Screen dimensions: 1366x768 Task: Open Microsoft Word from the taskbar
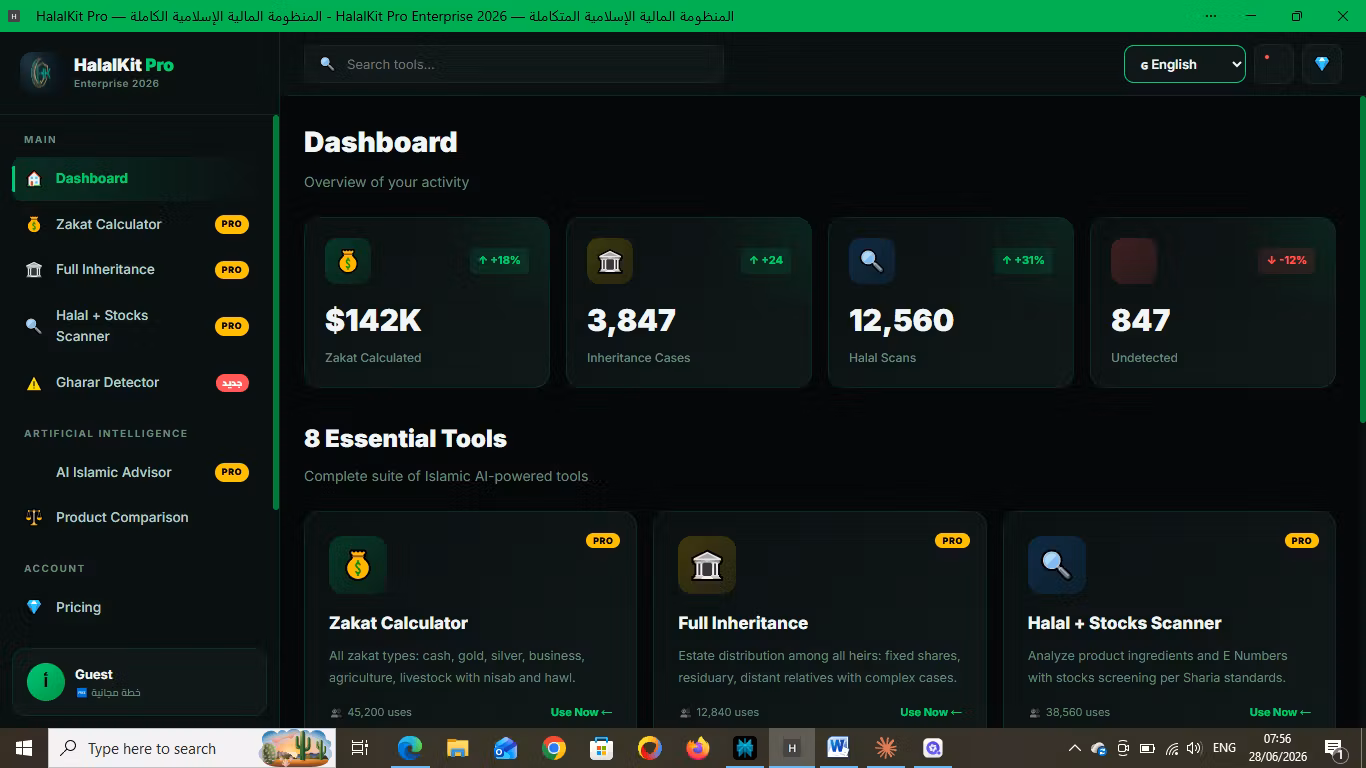pyautogui.click(x=838, y=748)
